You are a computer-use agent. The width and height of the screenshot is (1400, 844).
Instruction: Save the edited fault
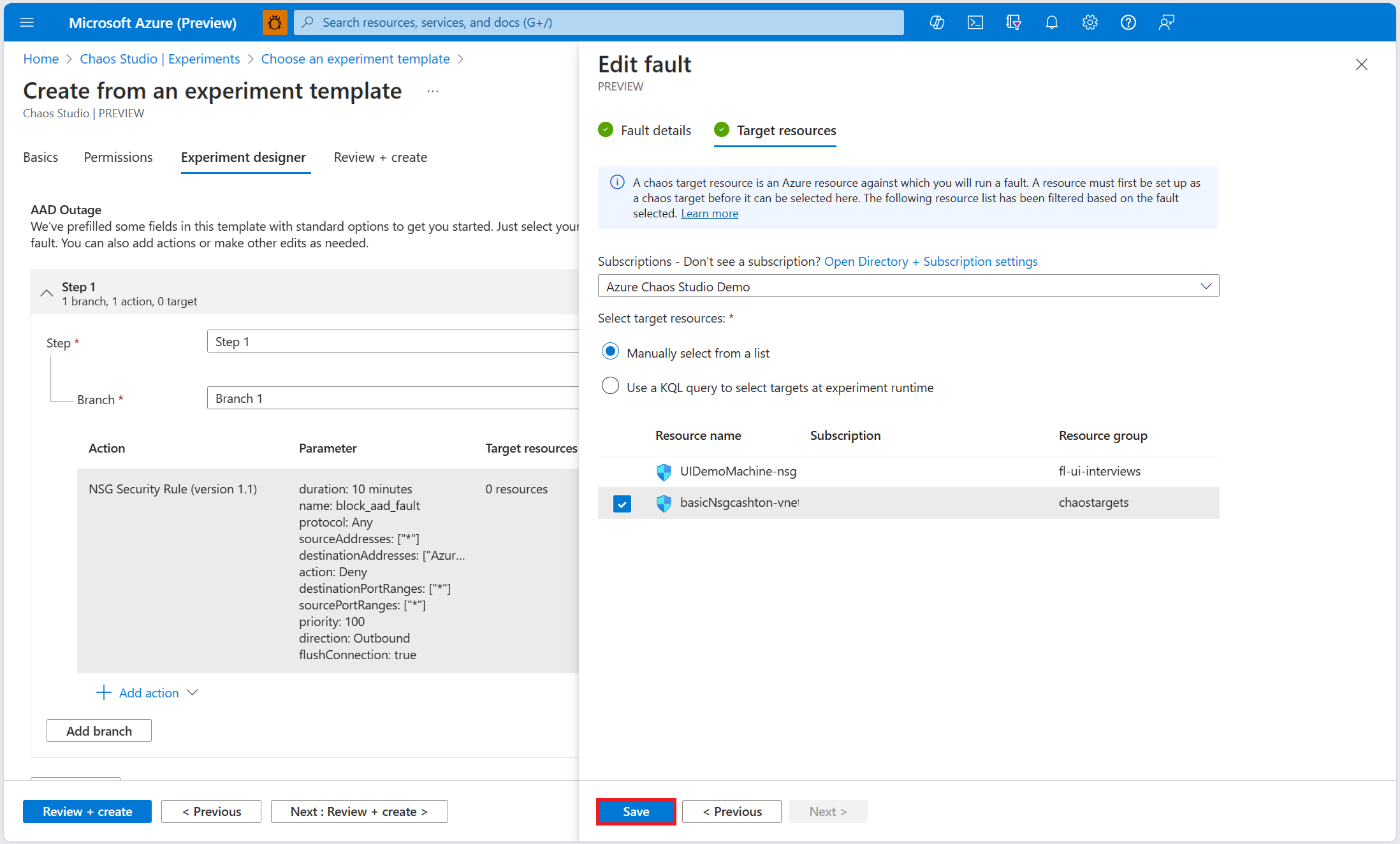pyautogui.click(x=636, y=811)
